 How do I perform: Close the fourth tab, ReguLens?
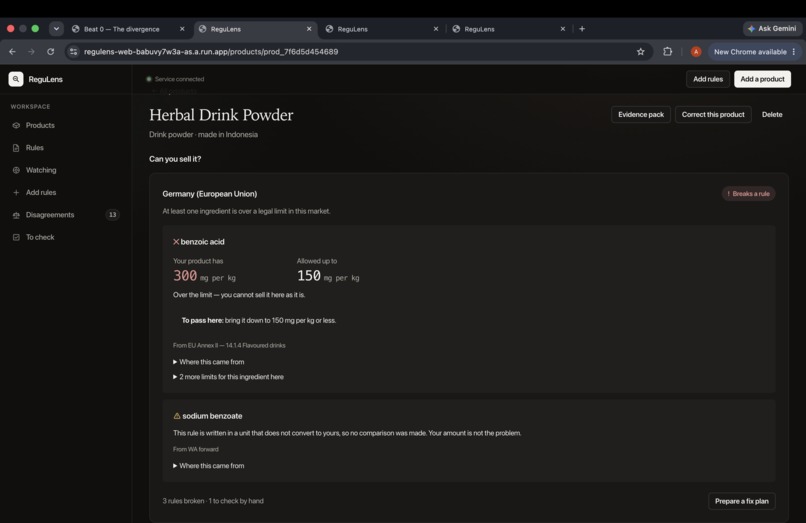pos(563,29)
